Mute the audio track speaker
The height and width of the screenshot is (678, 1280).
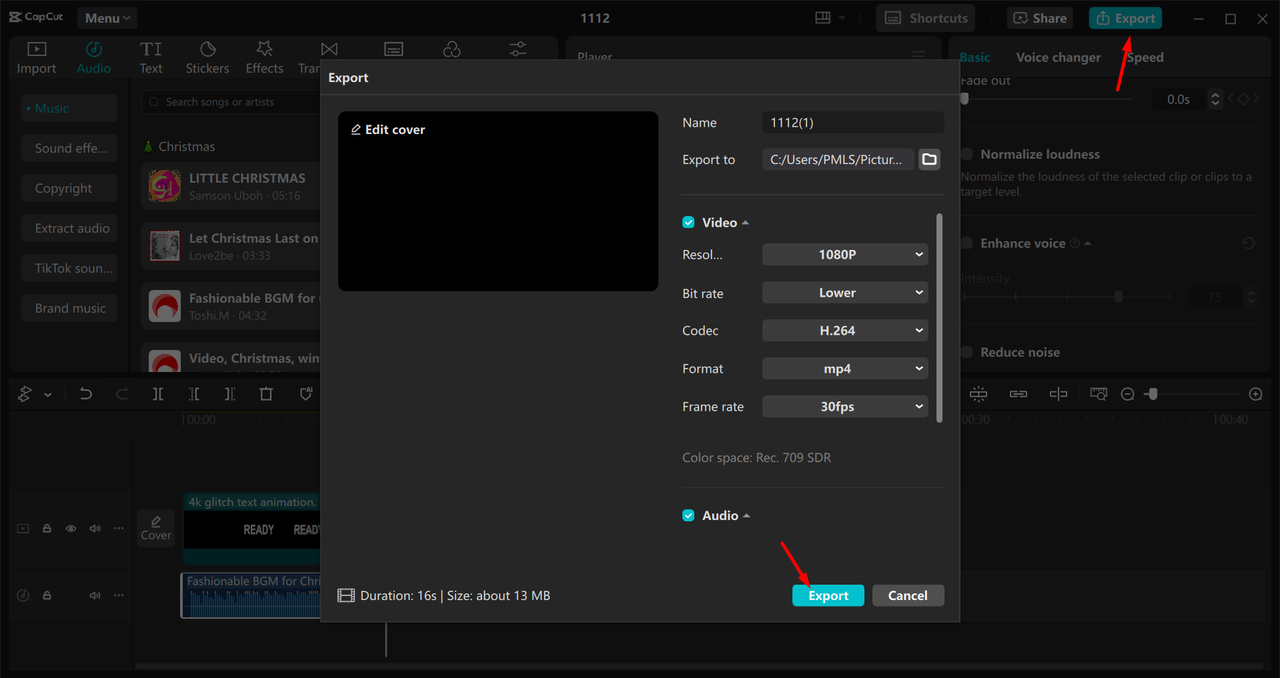coord(95,595)
